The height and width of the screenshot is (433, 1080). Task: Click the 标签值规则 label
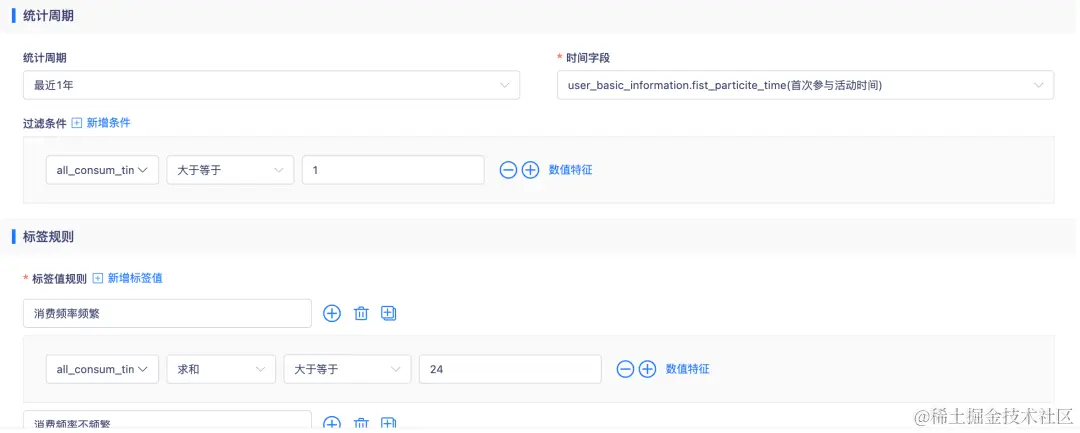pos(59,279)
